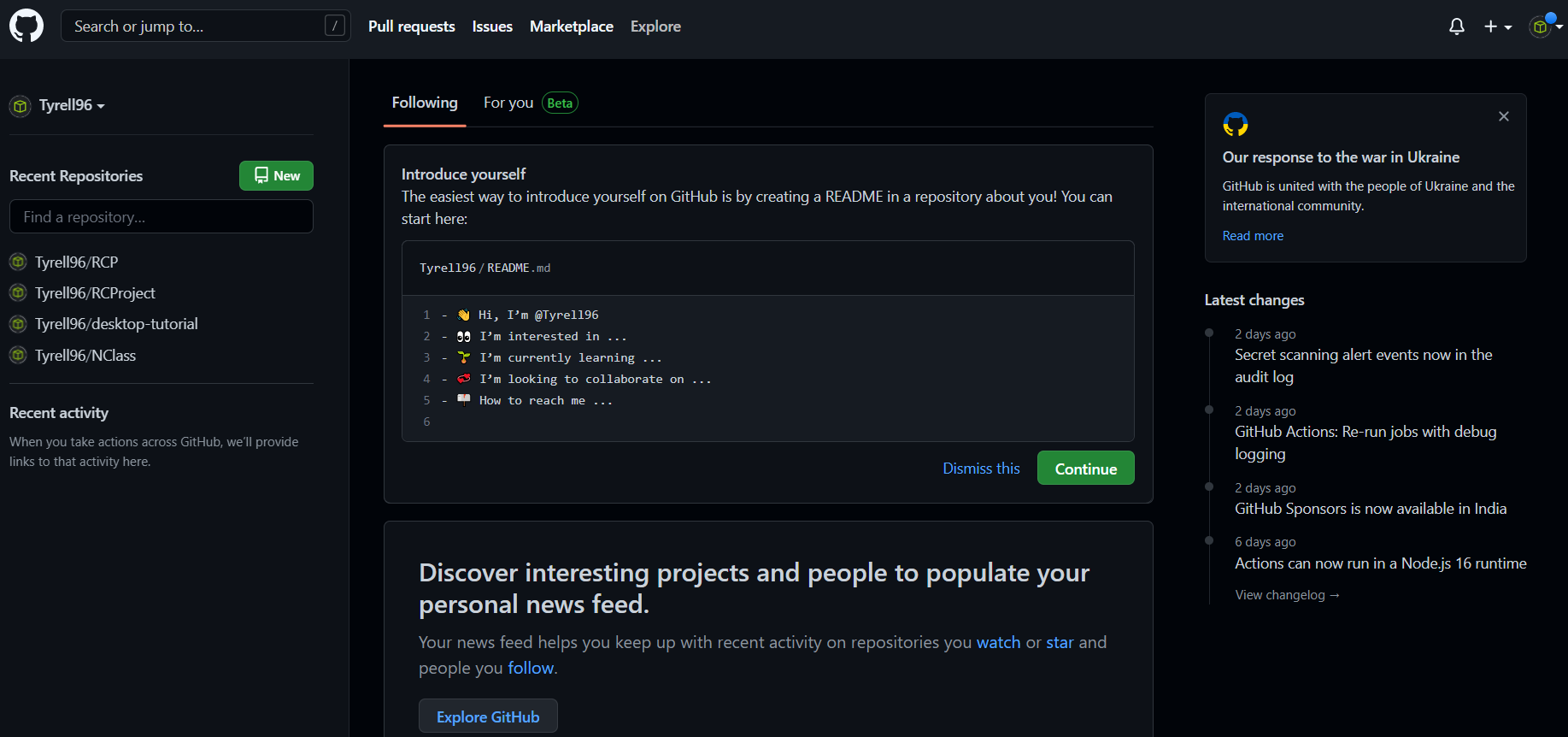Close the Ukraine response notice
Screen dimensions: 1568x737
pyautogui.click(x=1504, y=116)
